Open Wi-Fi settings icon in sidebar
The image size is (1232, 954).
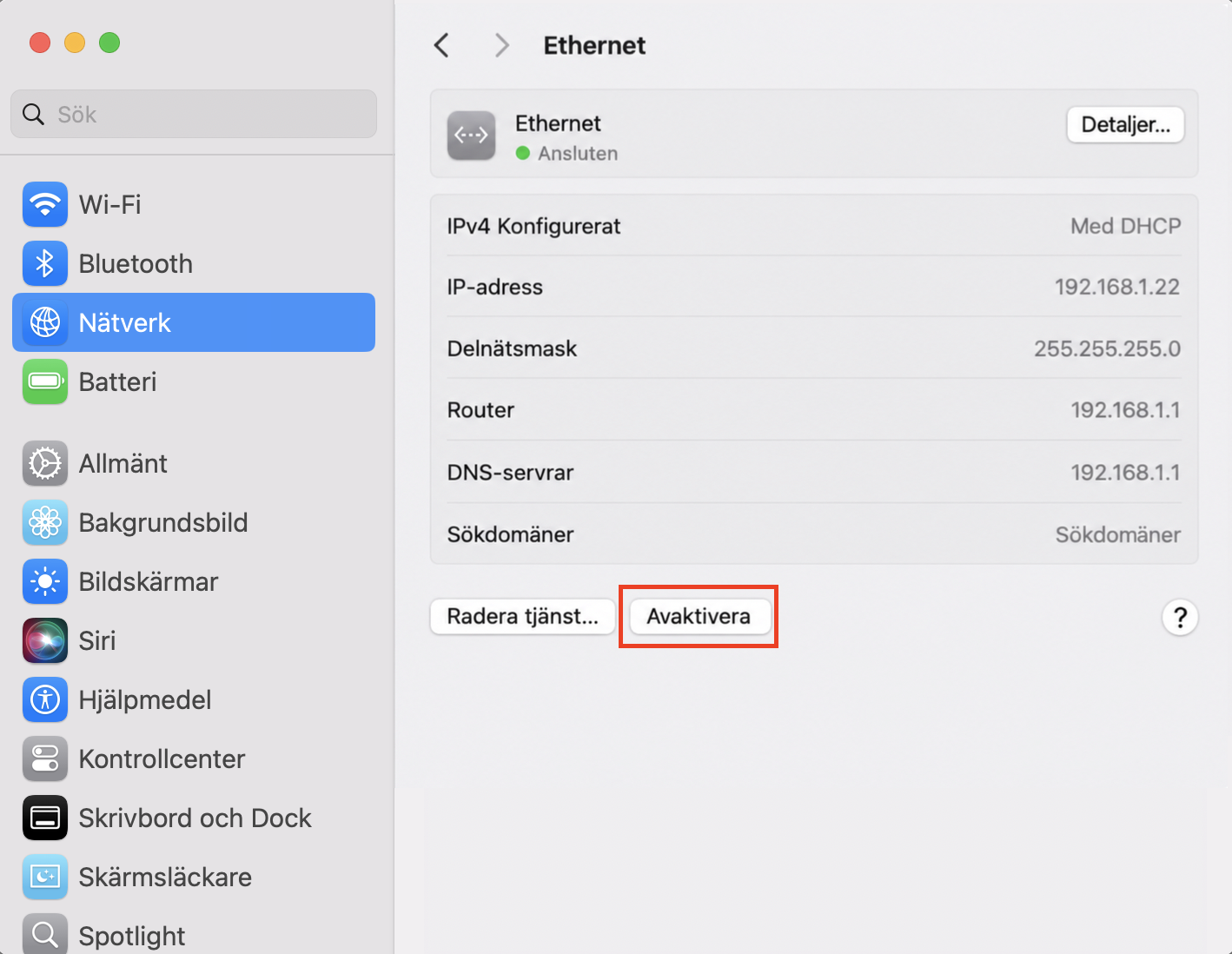pyautogui.click(x=45, y=204)
